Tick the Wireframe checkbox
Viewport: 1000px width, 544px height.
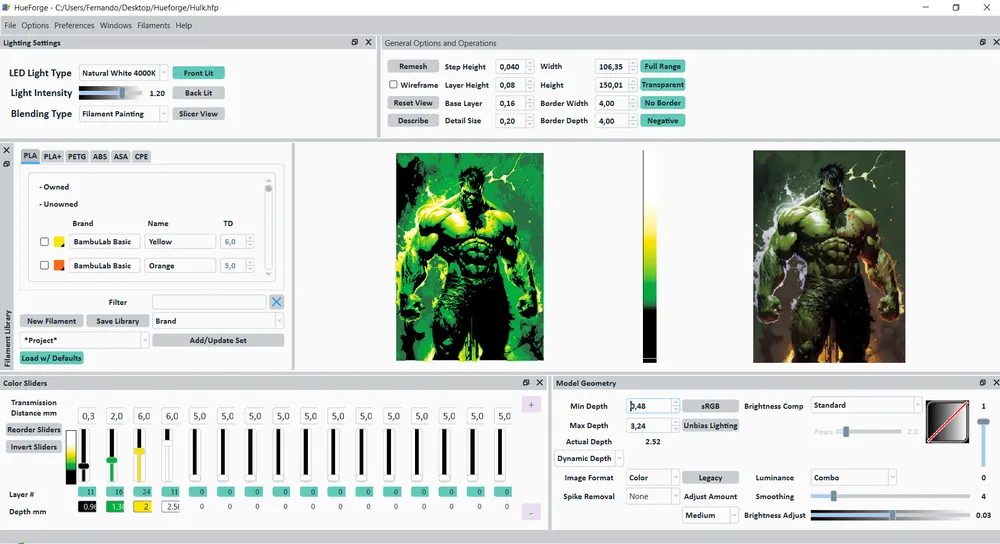(393, 84)
